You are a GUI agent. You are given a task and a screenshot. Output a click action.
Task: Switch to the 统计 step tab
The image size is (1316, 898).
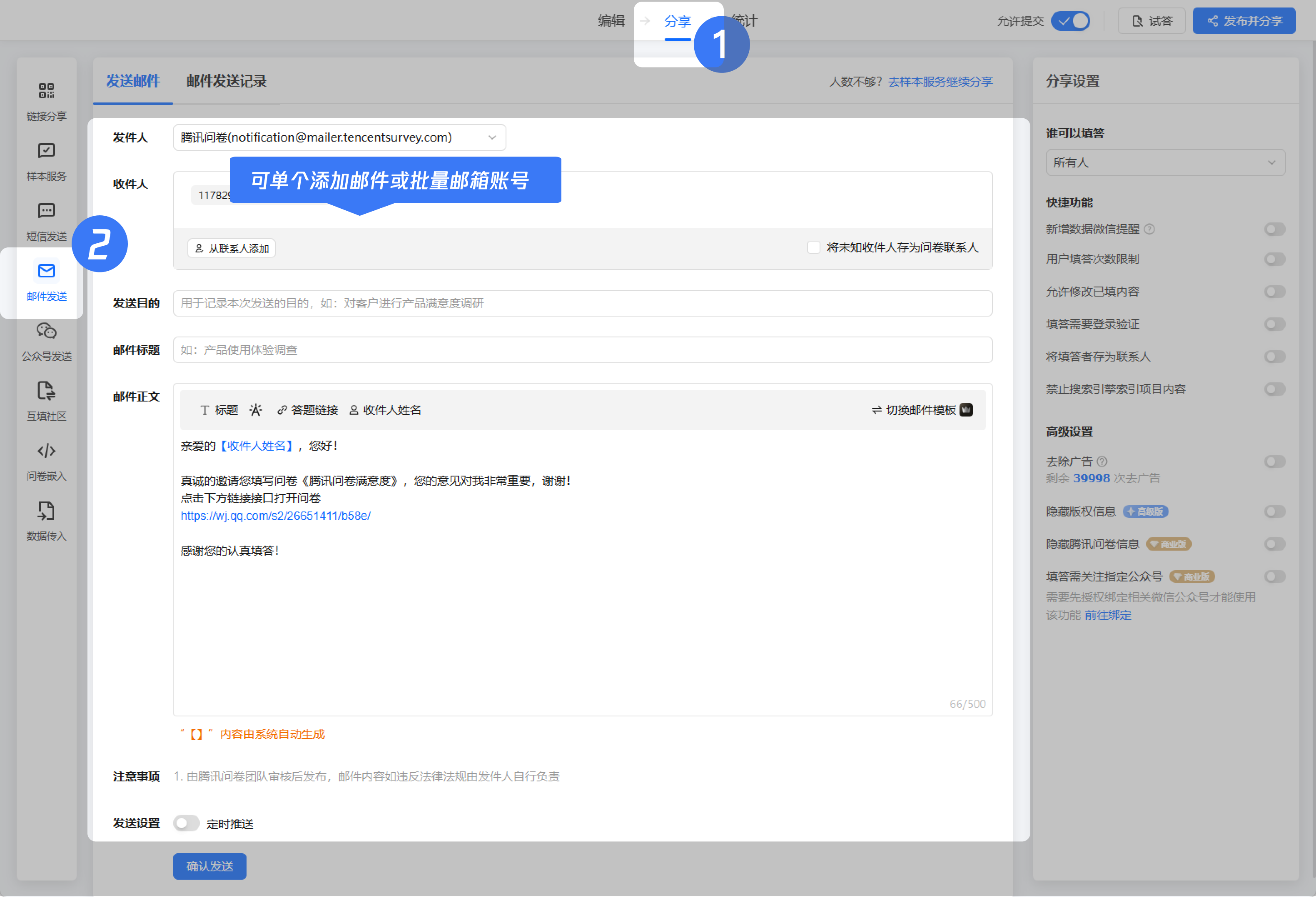744,21
